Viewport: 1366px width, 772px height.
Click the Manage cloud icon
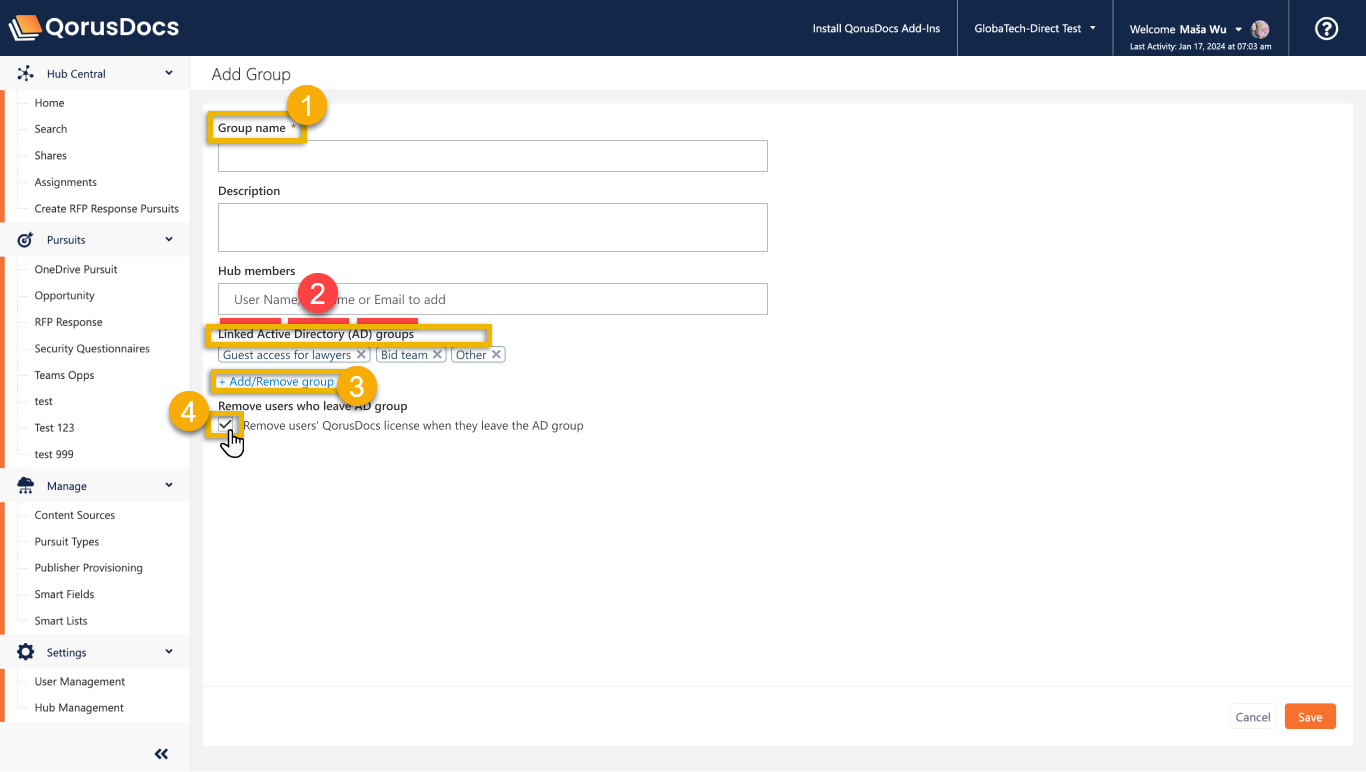(x=23, y=485)
